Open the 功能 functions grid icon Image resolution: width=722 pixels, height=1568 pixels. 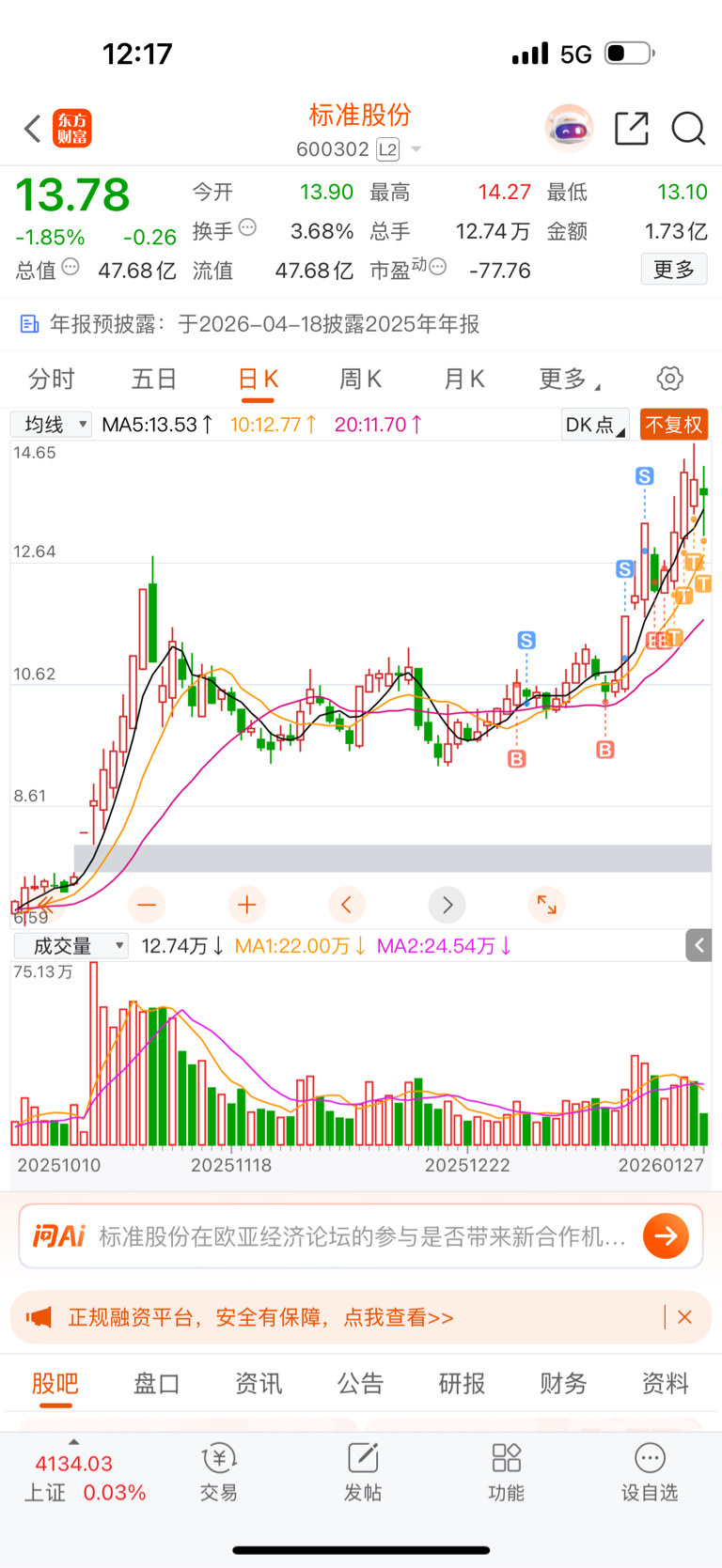pyautogui.click(x=507, y=1459)
